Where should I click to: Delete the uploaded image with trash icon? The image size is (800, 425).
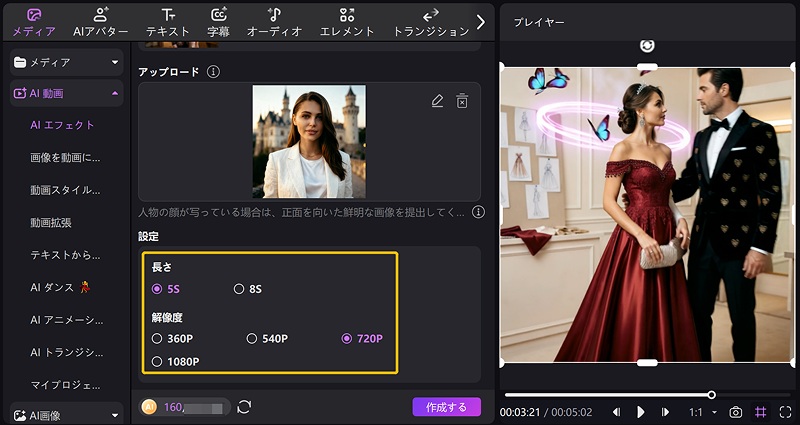462,101
